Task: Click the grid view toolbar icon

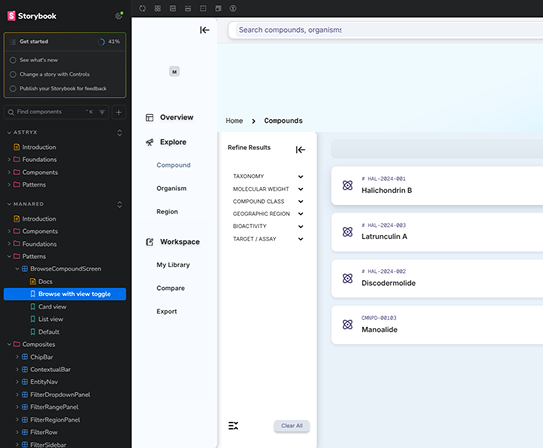Action: point(158,8)
